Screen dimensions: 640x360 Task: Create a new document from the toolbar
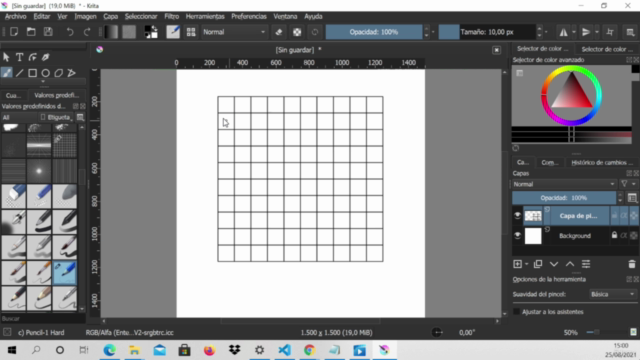(14, 32)
